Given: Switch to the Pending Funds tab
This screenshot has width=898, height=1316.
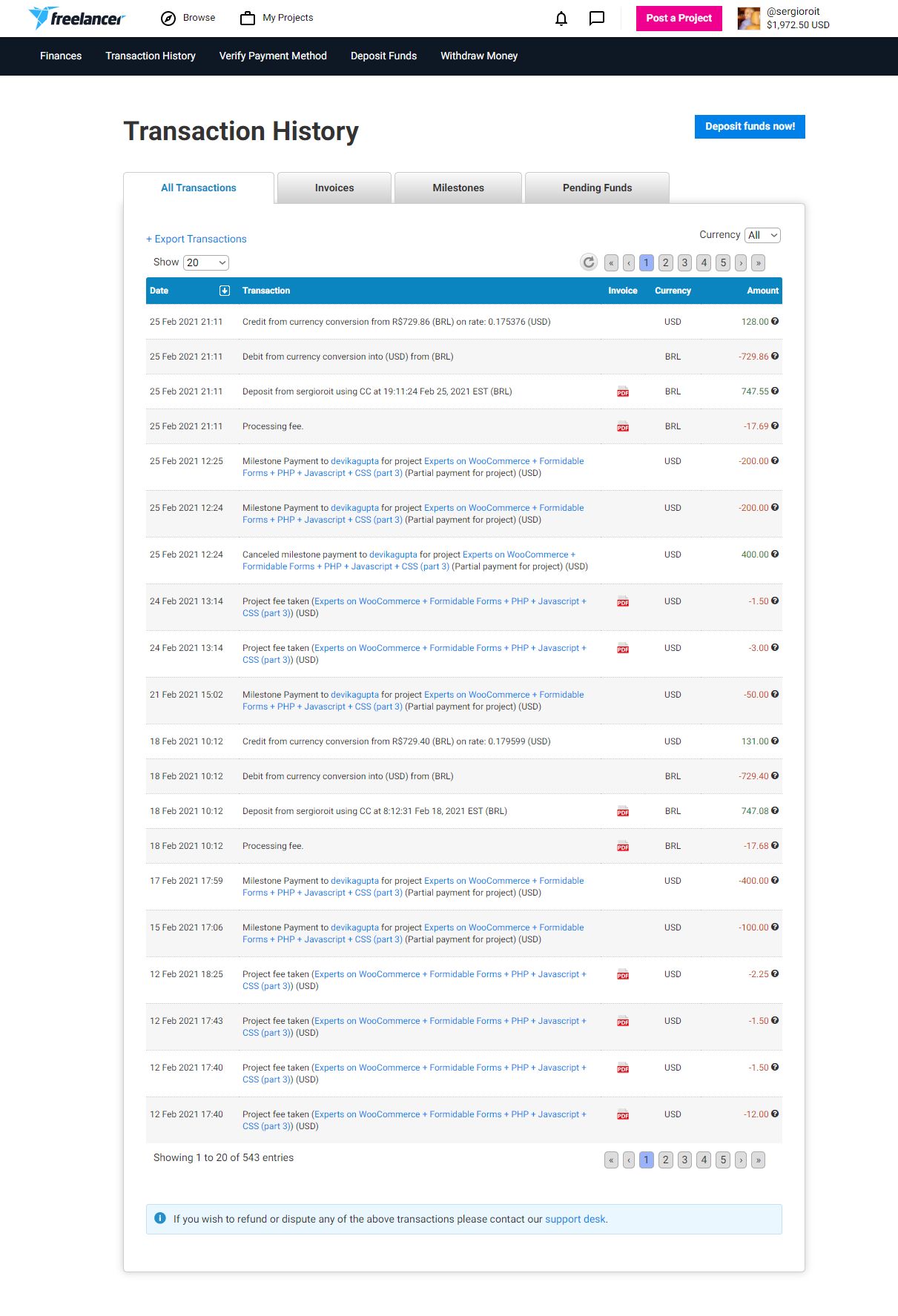Looking at the screenshot, I should point(597,188).
